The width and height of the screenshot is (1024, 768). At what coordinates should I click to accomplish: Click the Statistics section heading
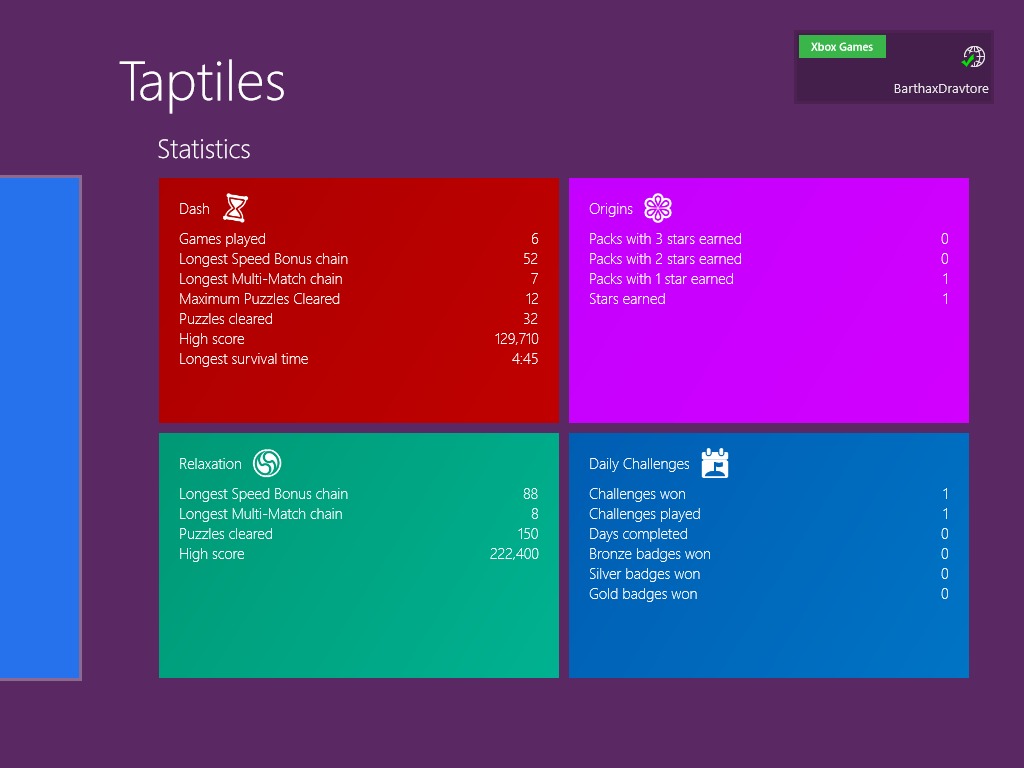pos(204,149)
